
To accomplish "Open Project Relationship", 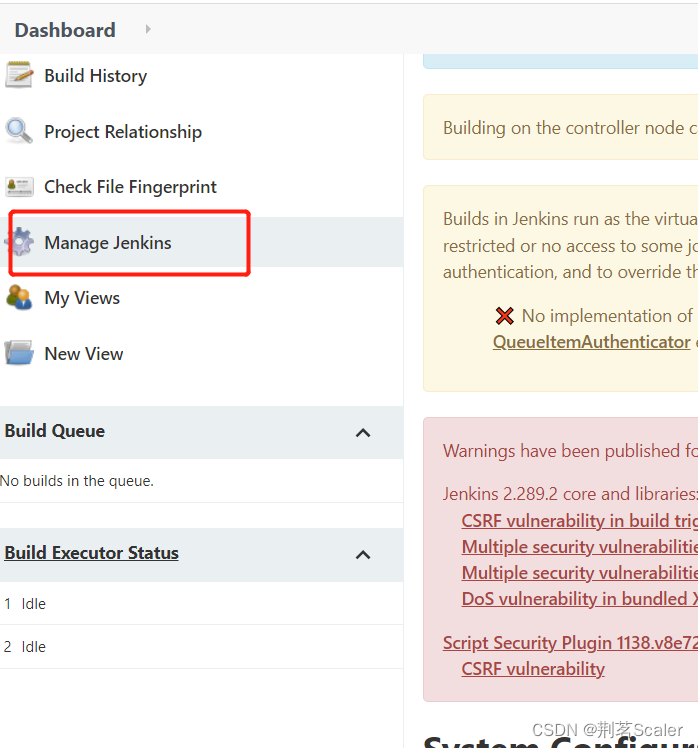I will tap(123, 132).
